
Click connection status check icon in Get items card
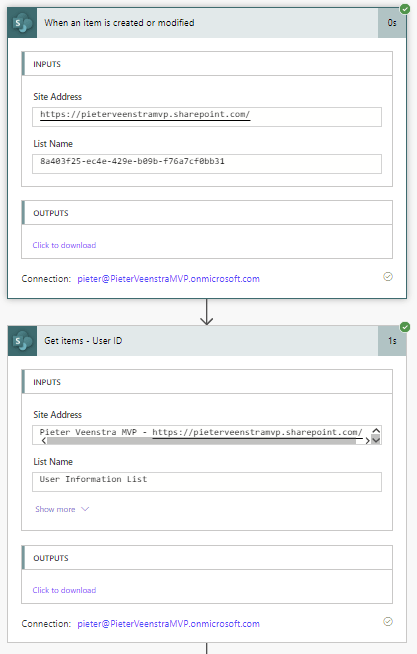pos(388,621)
